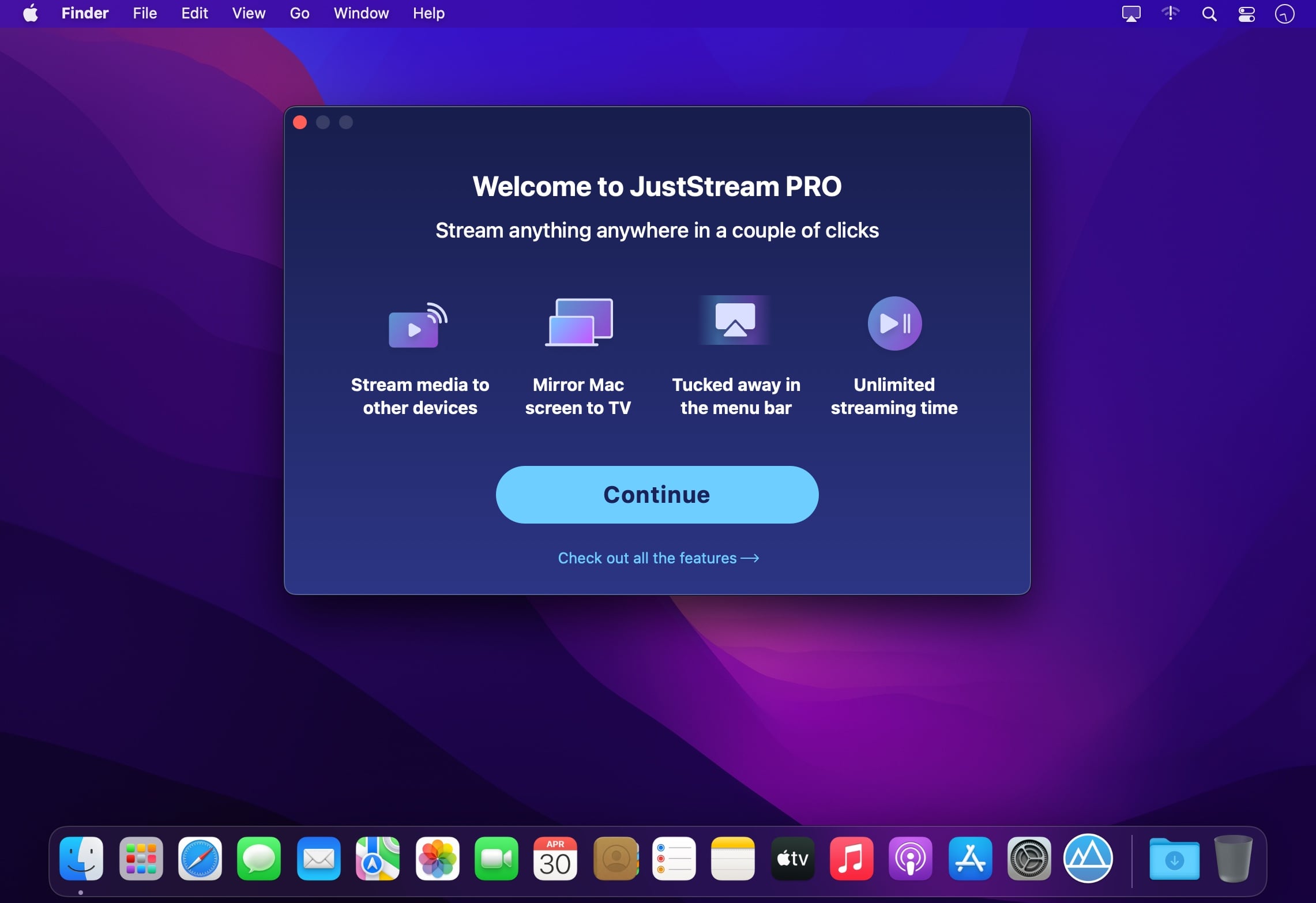Open System Preferences from the Dock
The image size is (1316, 903).
[1029, 859]
